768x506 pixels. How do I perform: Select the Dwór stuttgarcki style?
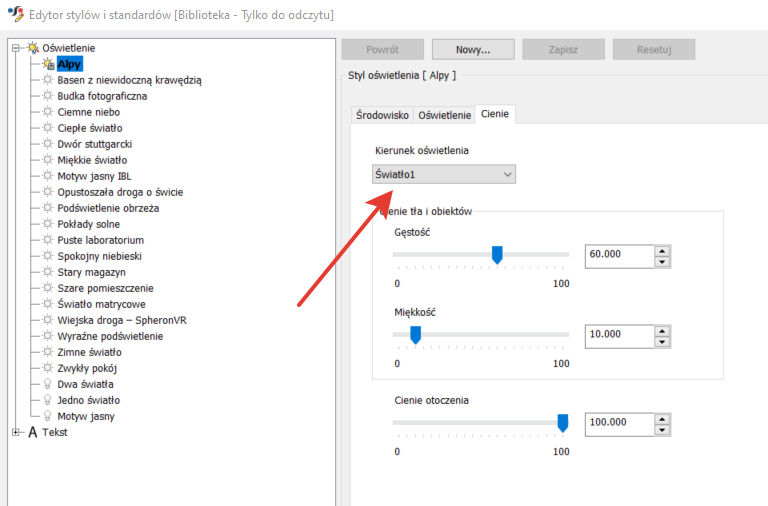(x=95, y=144)
